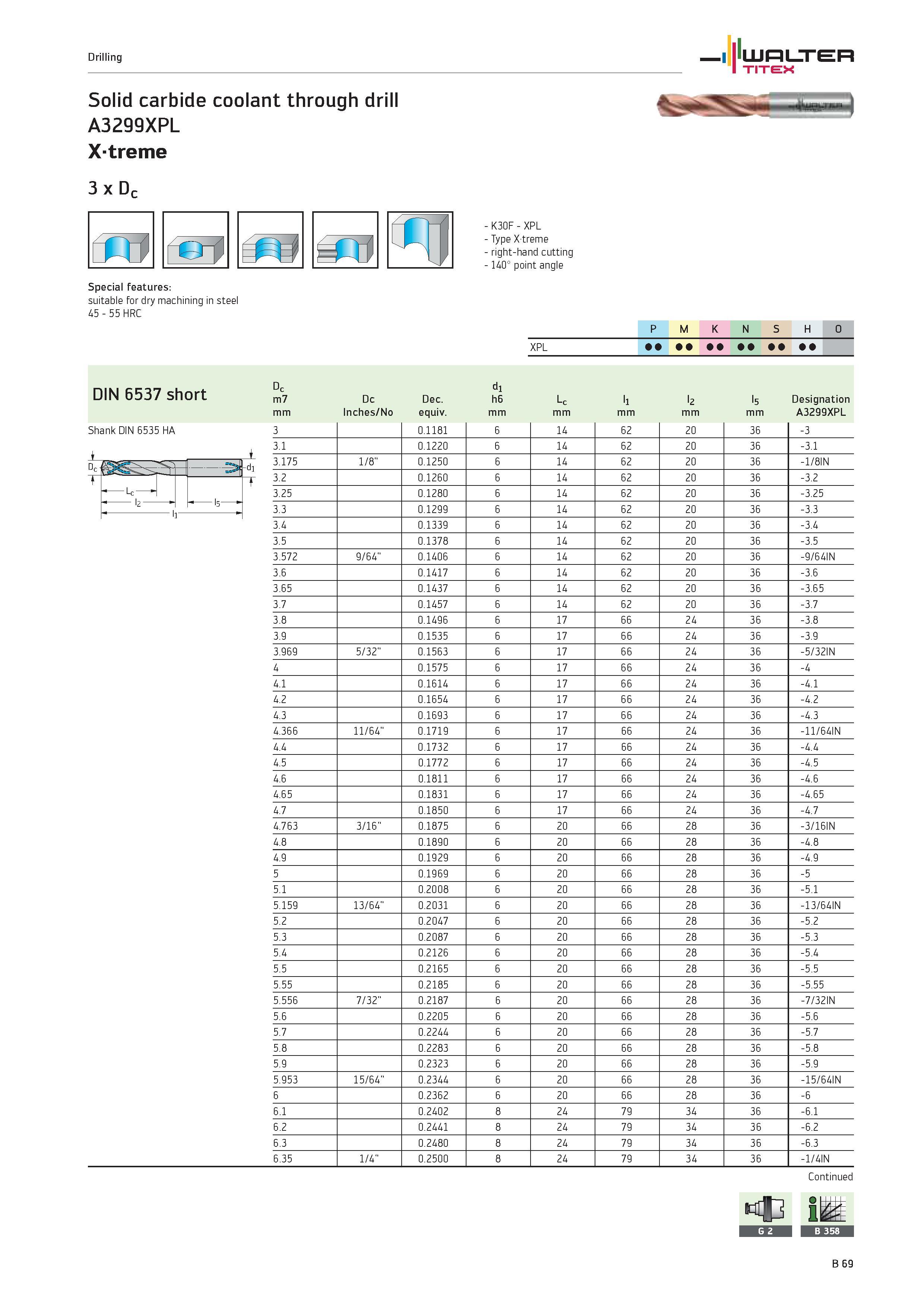Image resolution: width=924 pixels, height=1307 pixels.
Task: Click the Dc value '4.763'
Action: [x=285, y=826]
